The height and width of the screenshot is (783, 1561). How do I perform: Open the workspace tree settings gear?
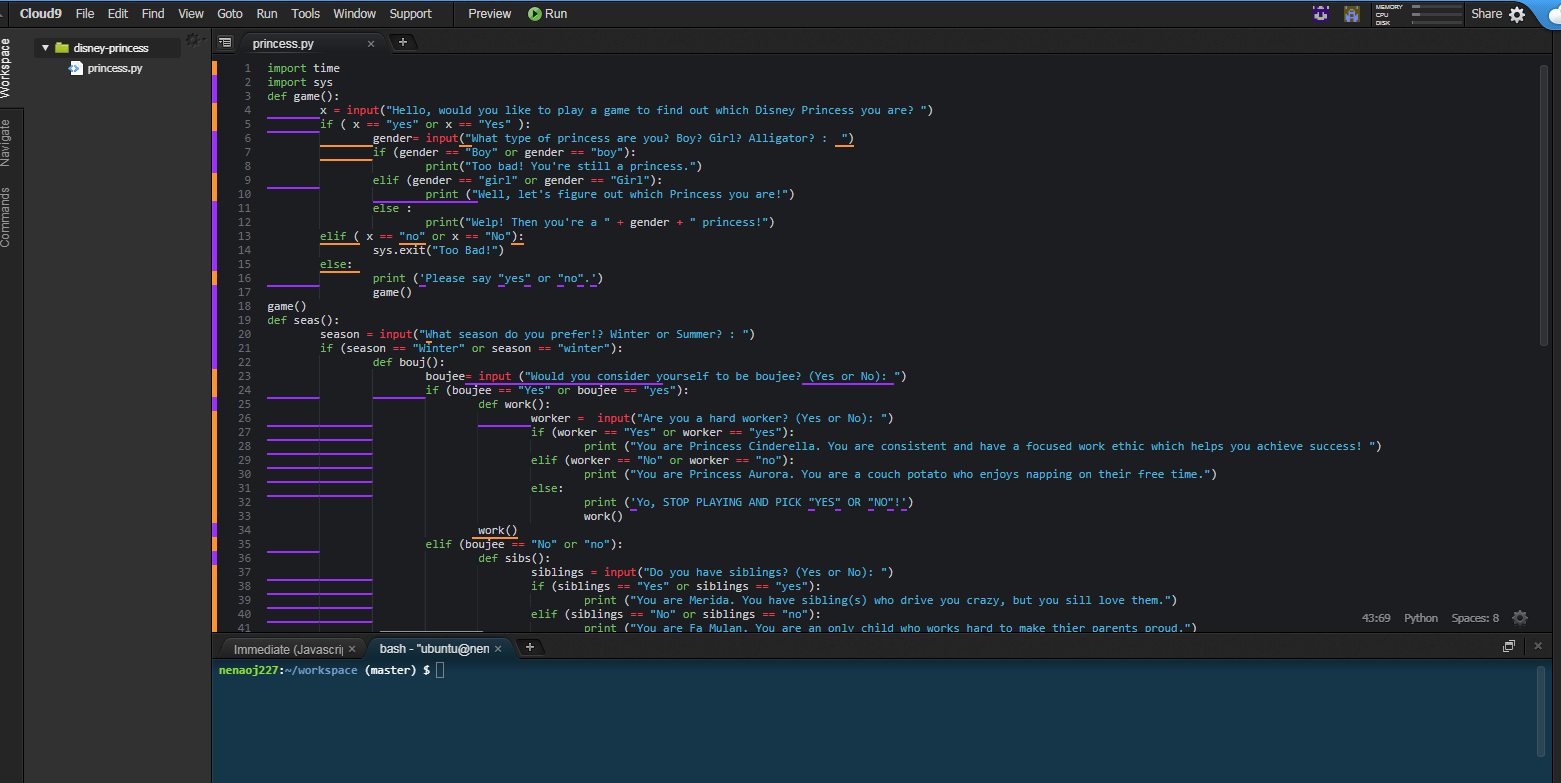click(x=193, y=39)
